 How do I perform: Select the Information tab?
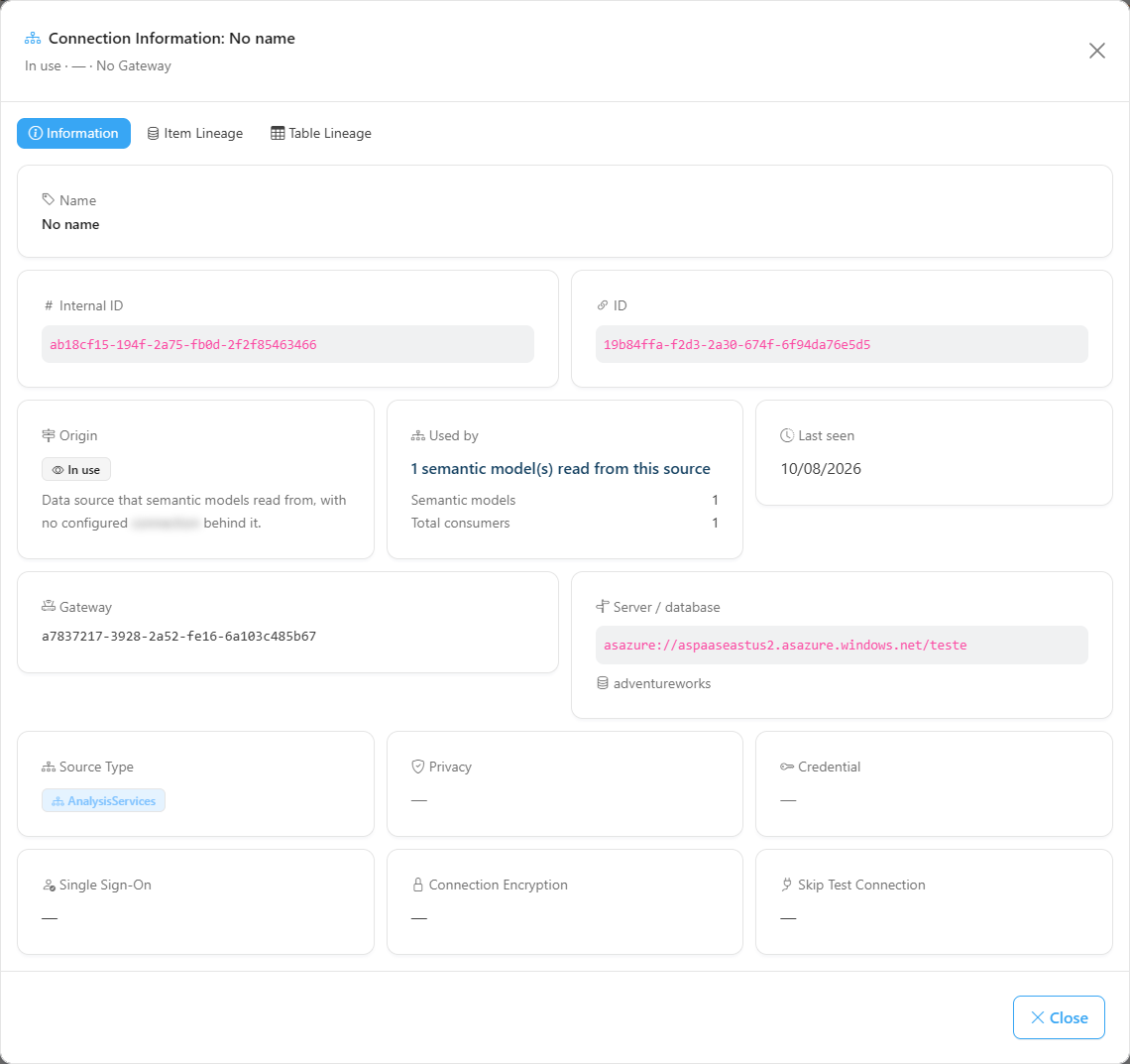tap(73, 133)
